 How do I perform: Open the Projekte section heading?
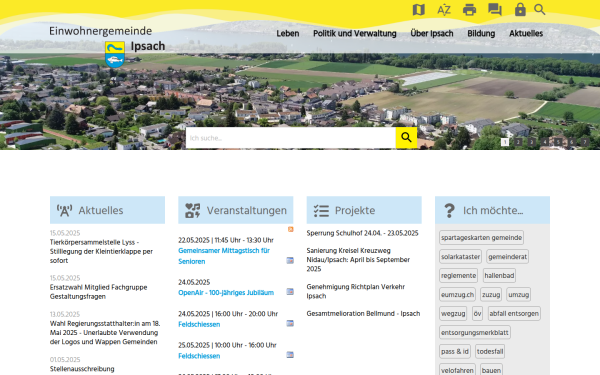click(355, 210)
